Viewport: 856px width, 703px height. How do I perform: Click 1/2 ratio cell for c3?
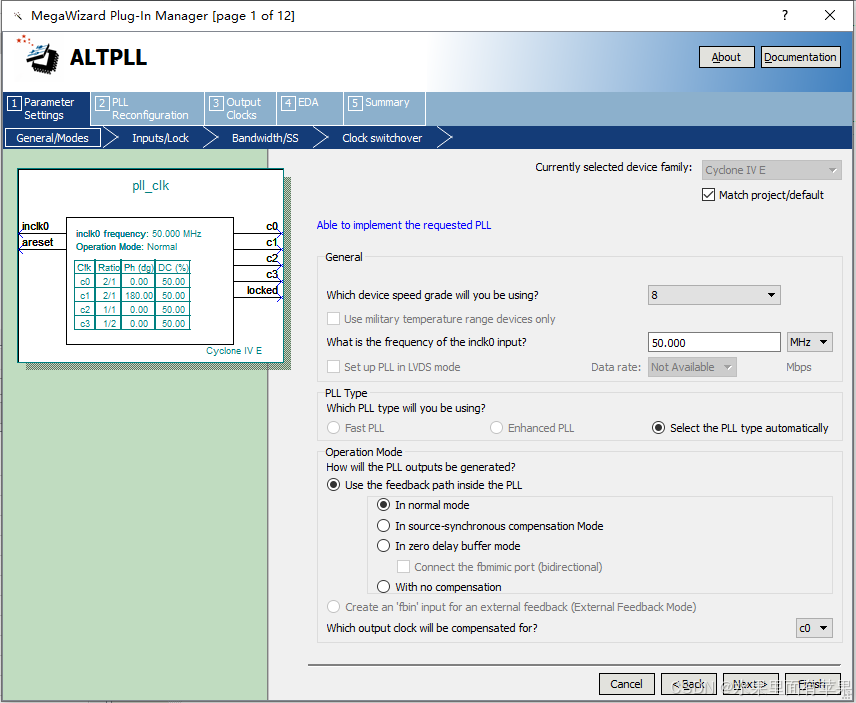click(x=109, y=323)
